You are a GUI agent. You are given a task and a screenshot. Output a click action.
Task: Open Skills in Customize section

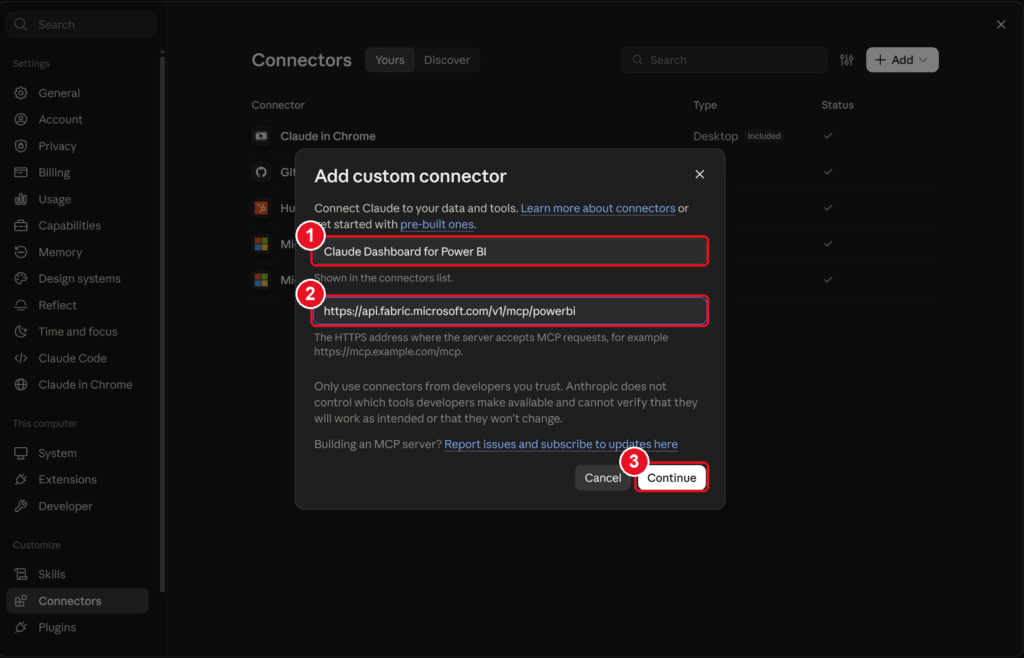78,574
